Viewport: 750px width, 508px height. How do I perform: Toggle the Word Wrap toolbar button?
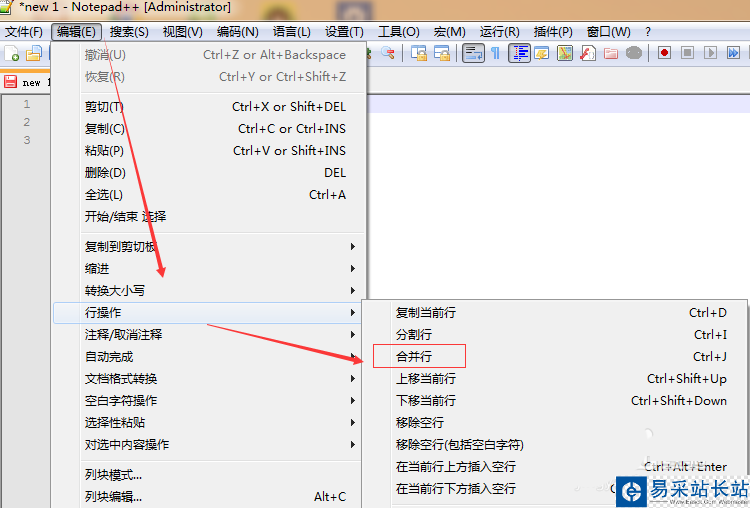[x=474, y=53]
